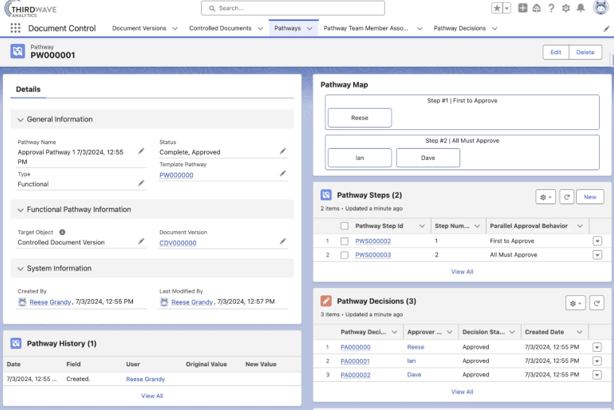614x410 pixels.
Task: Open the Salesforce Help question mark
Action: 551,8
